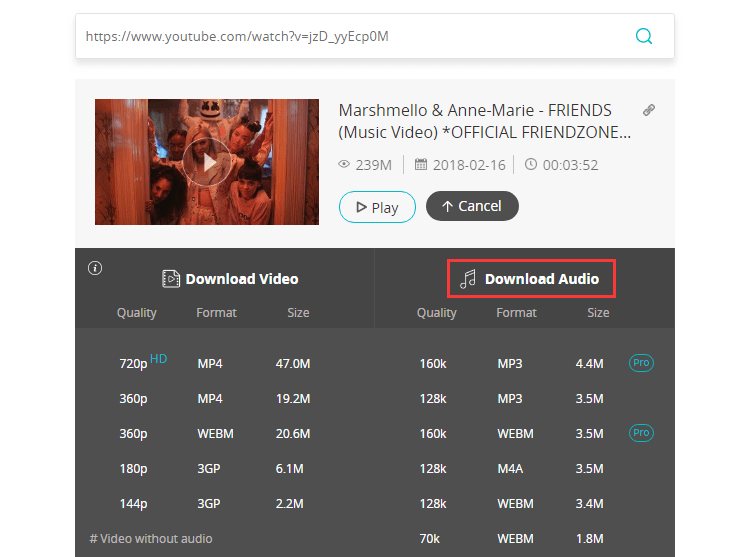Image resolution: width=750 pixels, height=557 pixels.
Task: Click the info icon above video table
Action: pyautogui.click(x=95, y=268)
